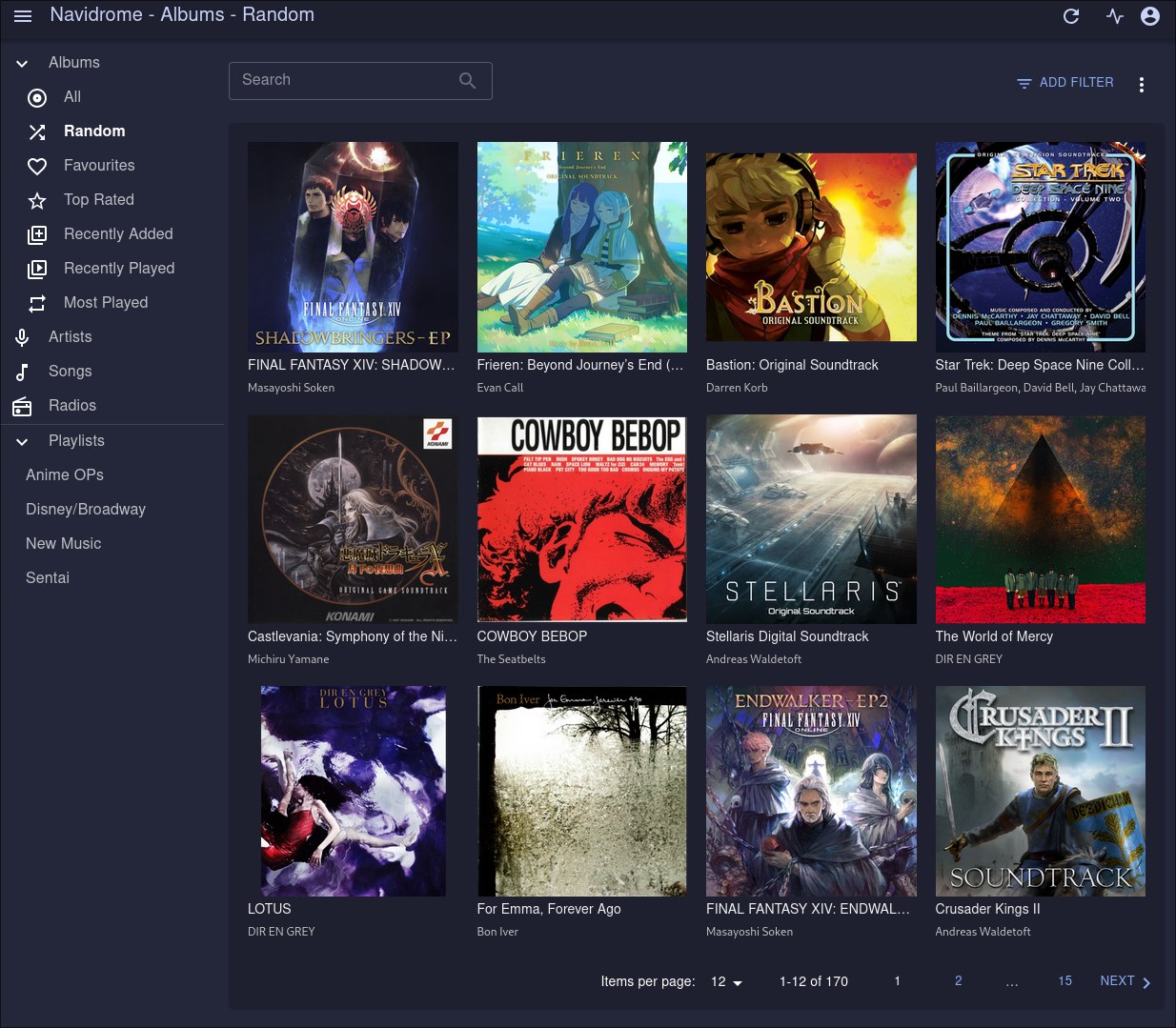Viewport: 1176px width, 1028px height.
Task: Go to page 15
Action: coord(1064,981)
